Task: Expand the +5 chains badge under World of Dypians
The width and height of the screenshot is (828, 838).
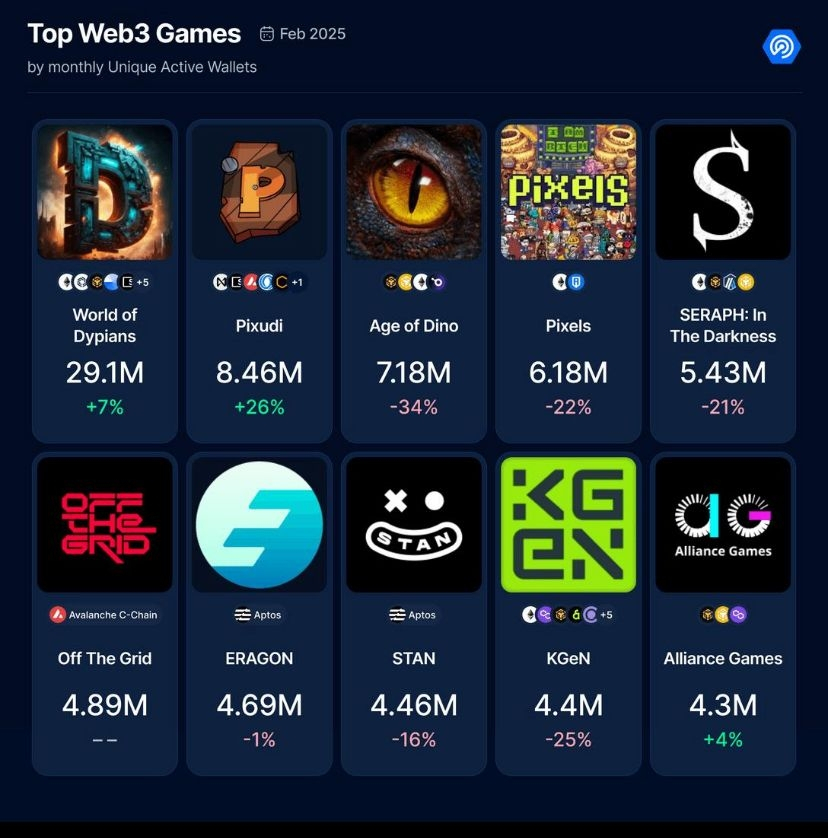Action: (x=143, y=282)
